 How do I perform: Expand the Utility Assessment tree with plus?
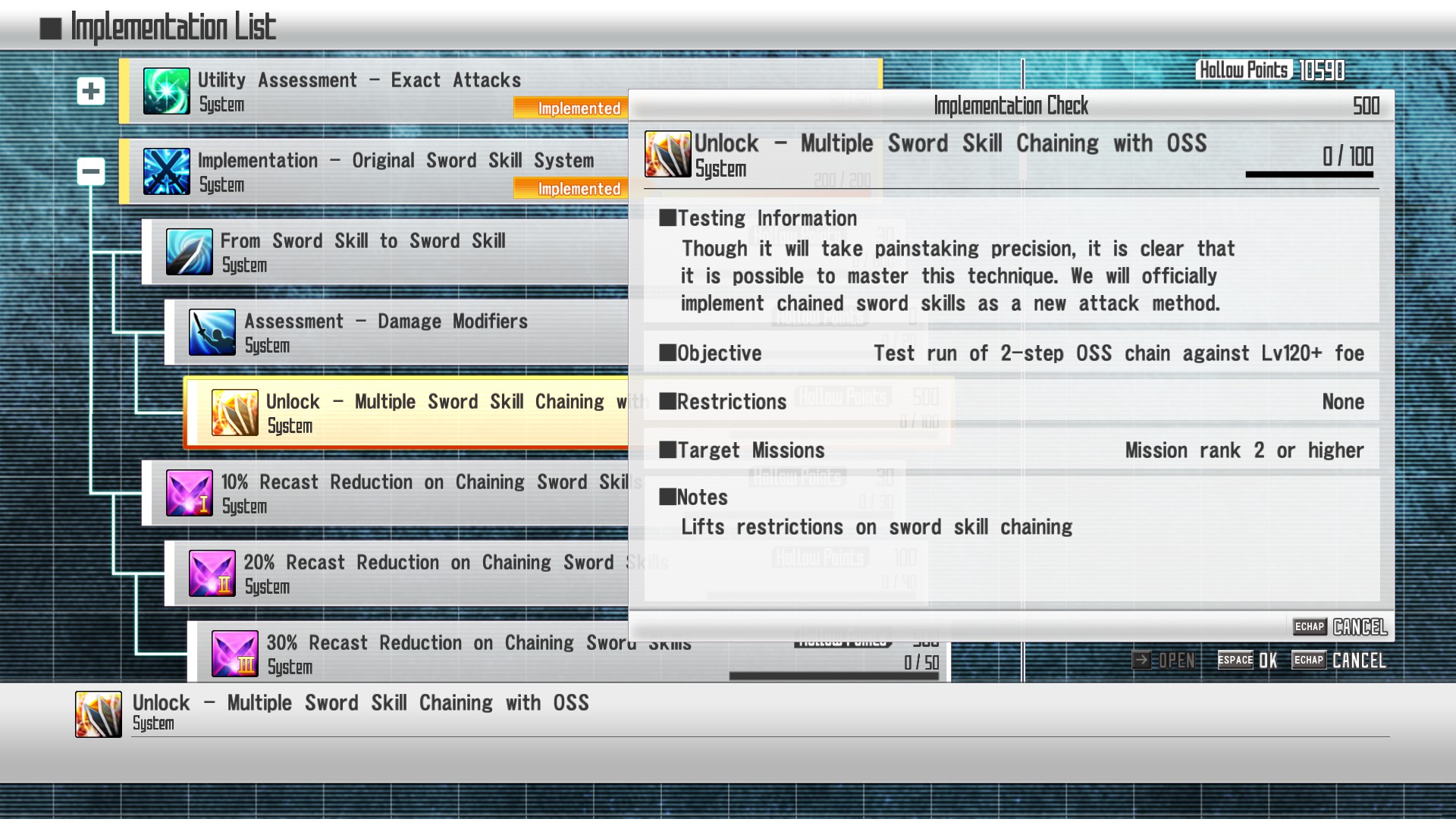pyautogui.click(x=91, y=91)
